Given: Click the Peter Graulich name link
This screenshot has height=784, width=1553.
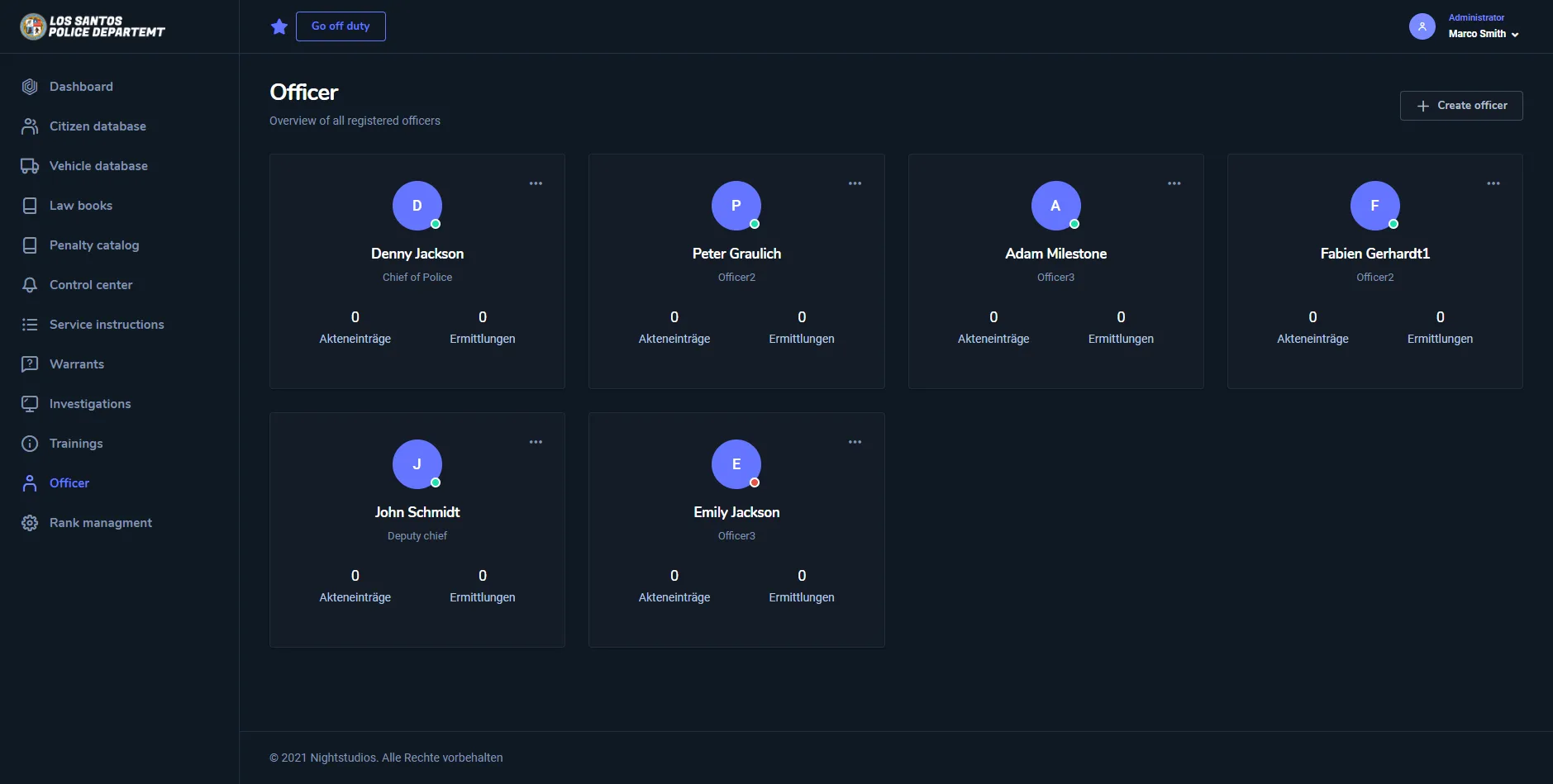Looking at the screenshot, I should (736, 254).
